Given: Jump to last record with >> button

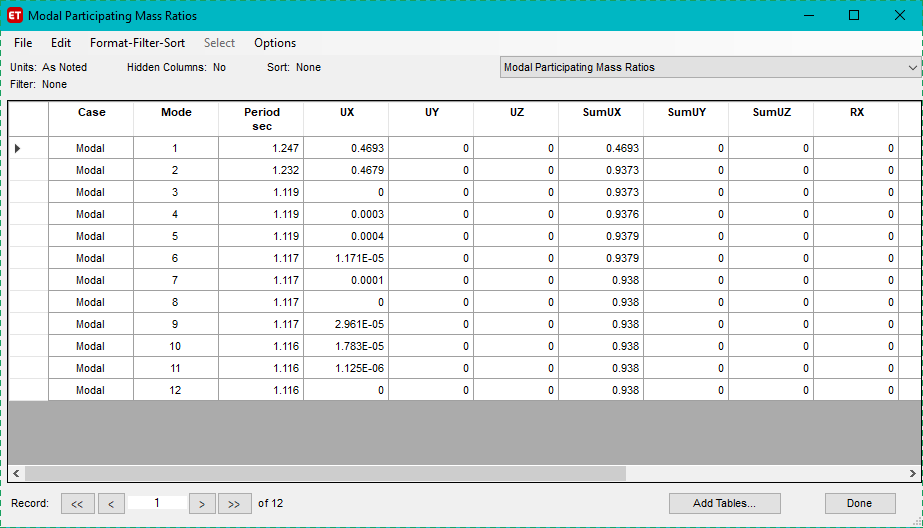Looking at the screenshot, I should click(234, 504).
